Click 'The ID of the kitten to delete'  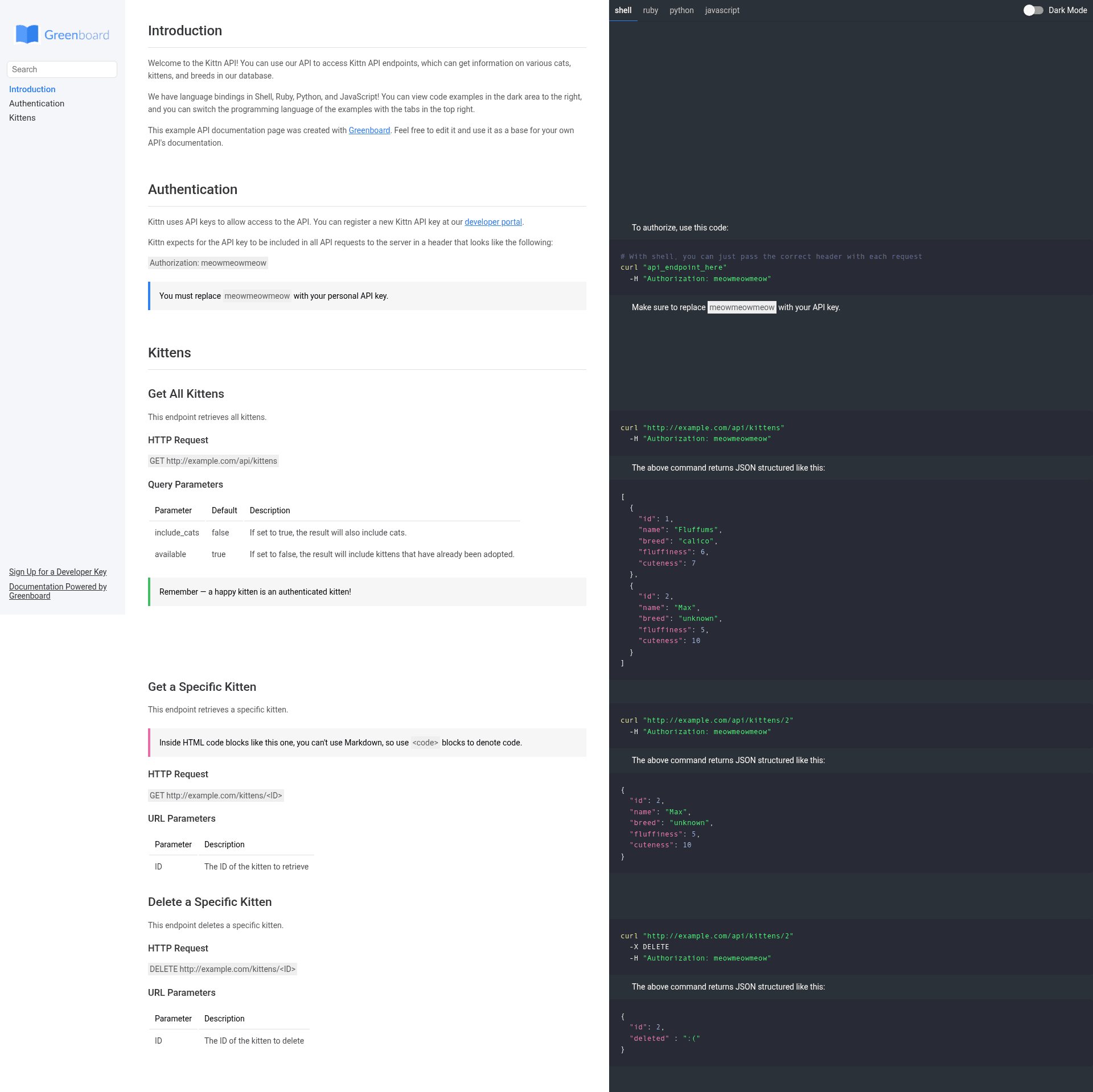pyautogui.click(x=254, y=1041)
